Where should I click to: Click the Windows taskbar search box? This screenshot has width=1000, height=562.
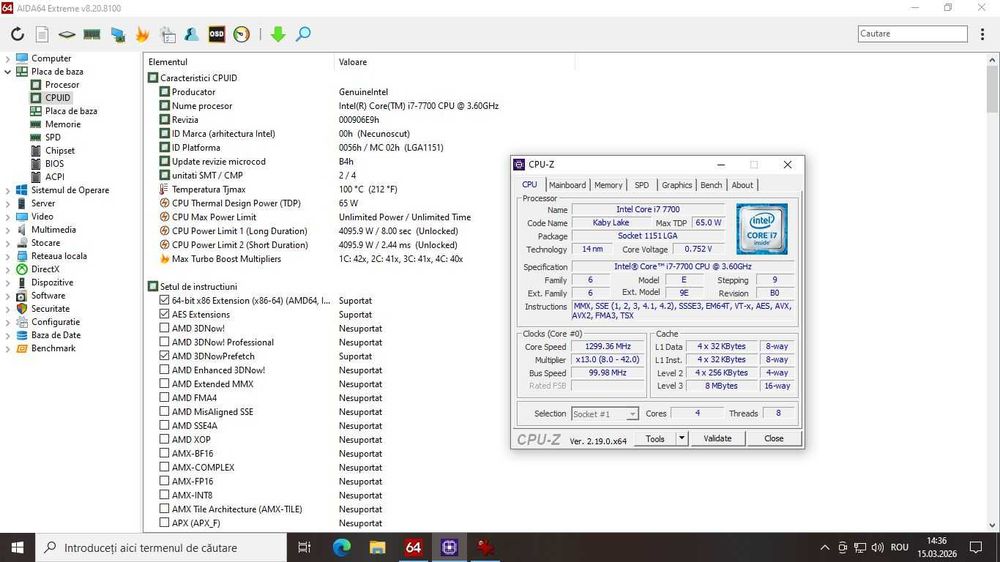coord(161,547)
